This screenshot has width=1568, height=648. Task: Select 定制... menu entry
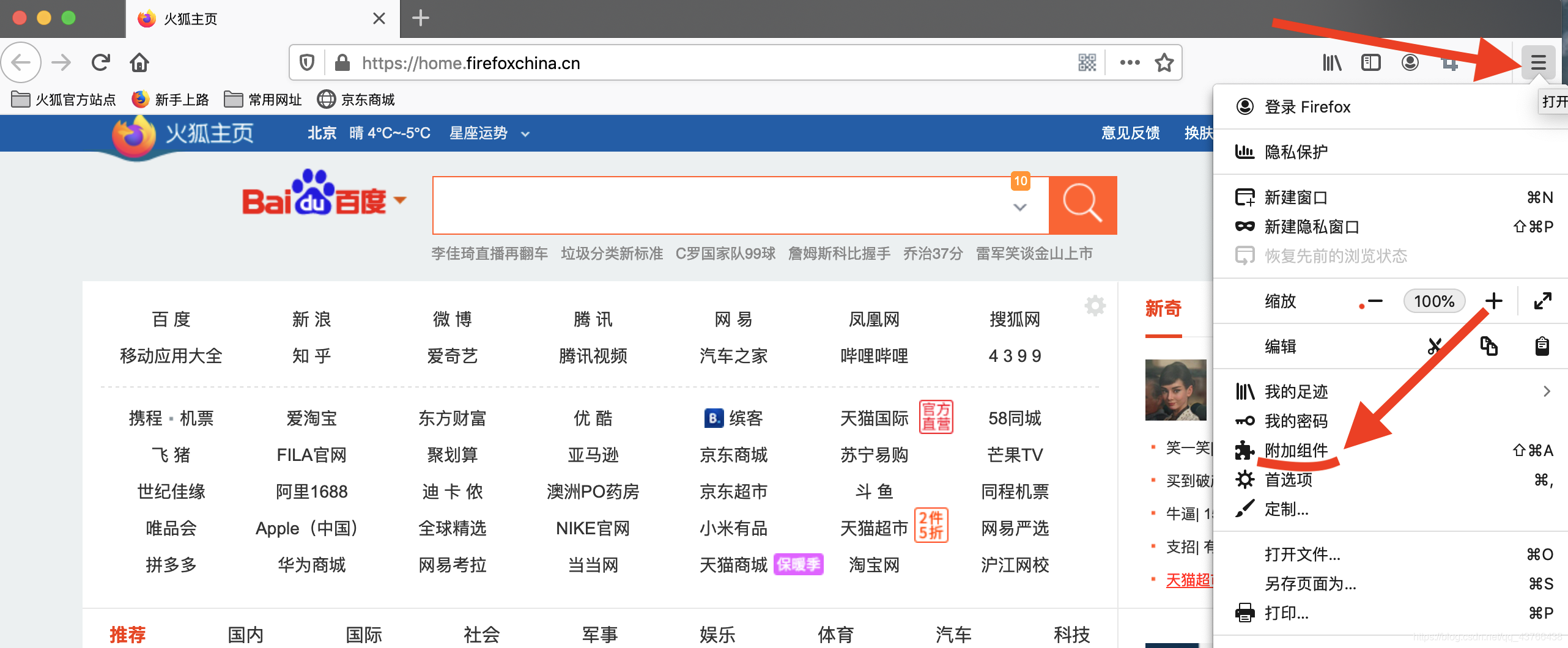coord(1391,509)
